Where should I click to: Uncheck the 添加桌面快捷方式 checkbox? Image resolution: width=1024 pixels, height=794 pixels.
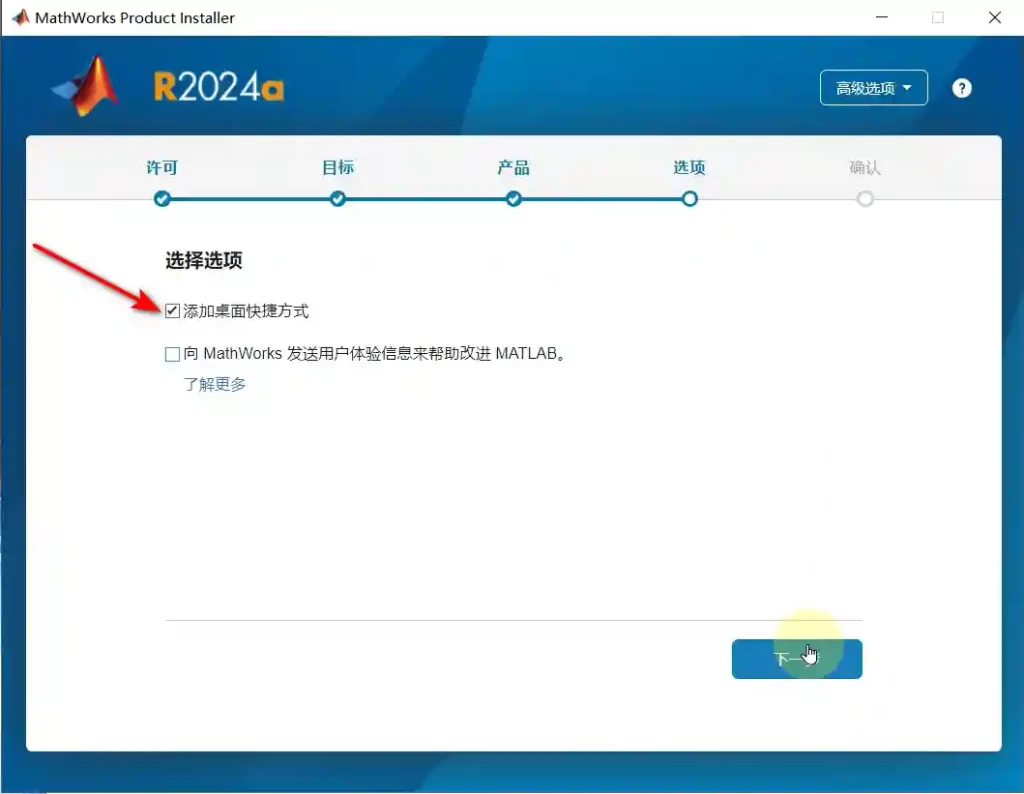click(x=173, y=311)
